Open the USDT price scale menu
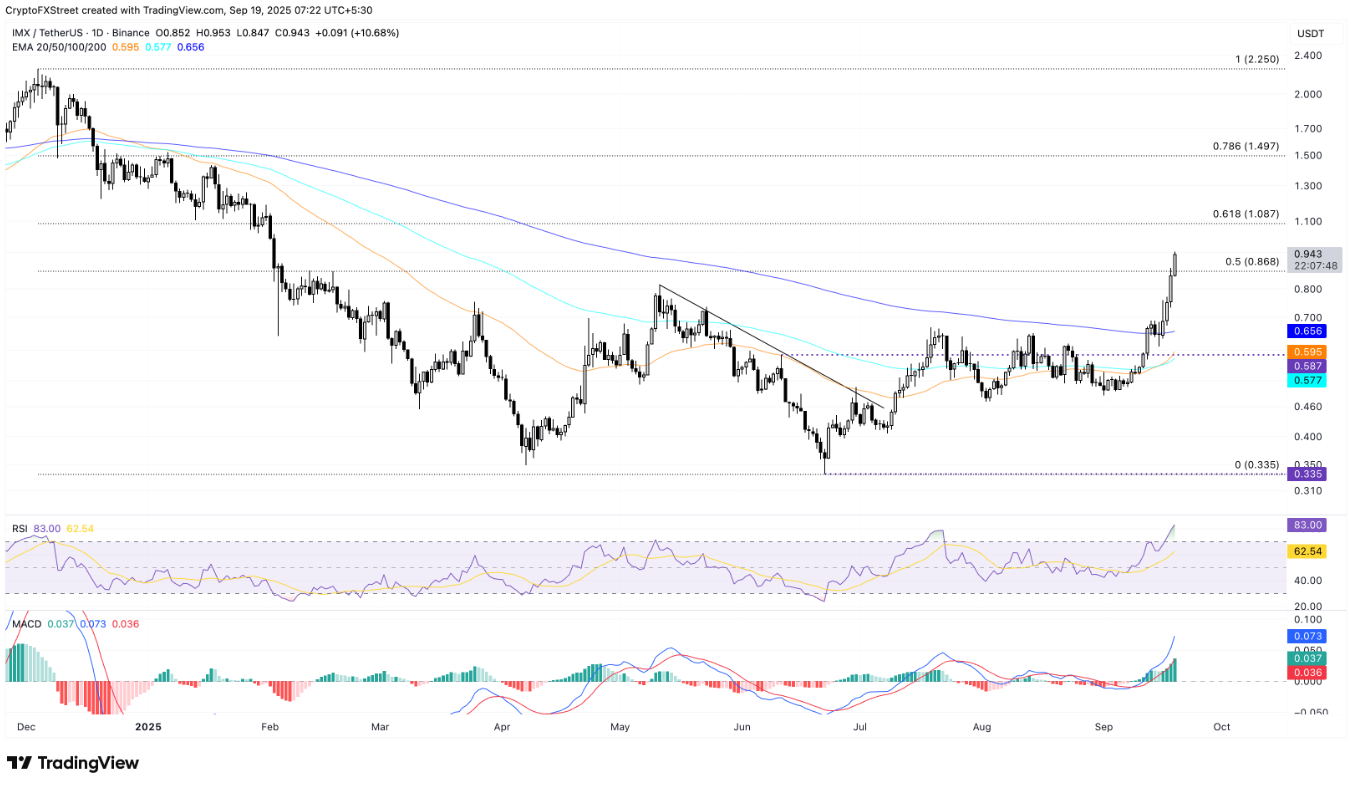The width and height of the screenshot is (1351, 786). (x=1311, y=33)
